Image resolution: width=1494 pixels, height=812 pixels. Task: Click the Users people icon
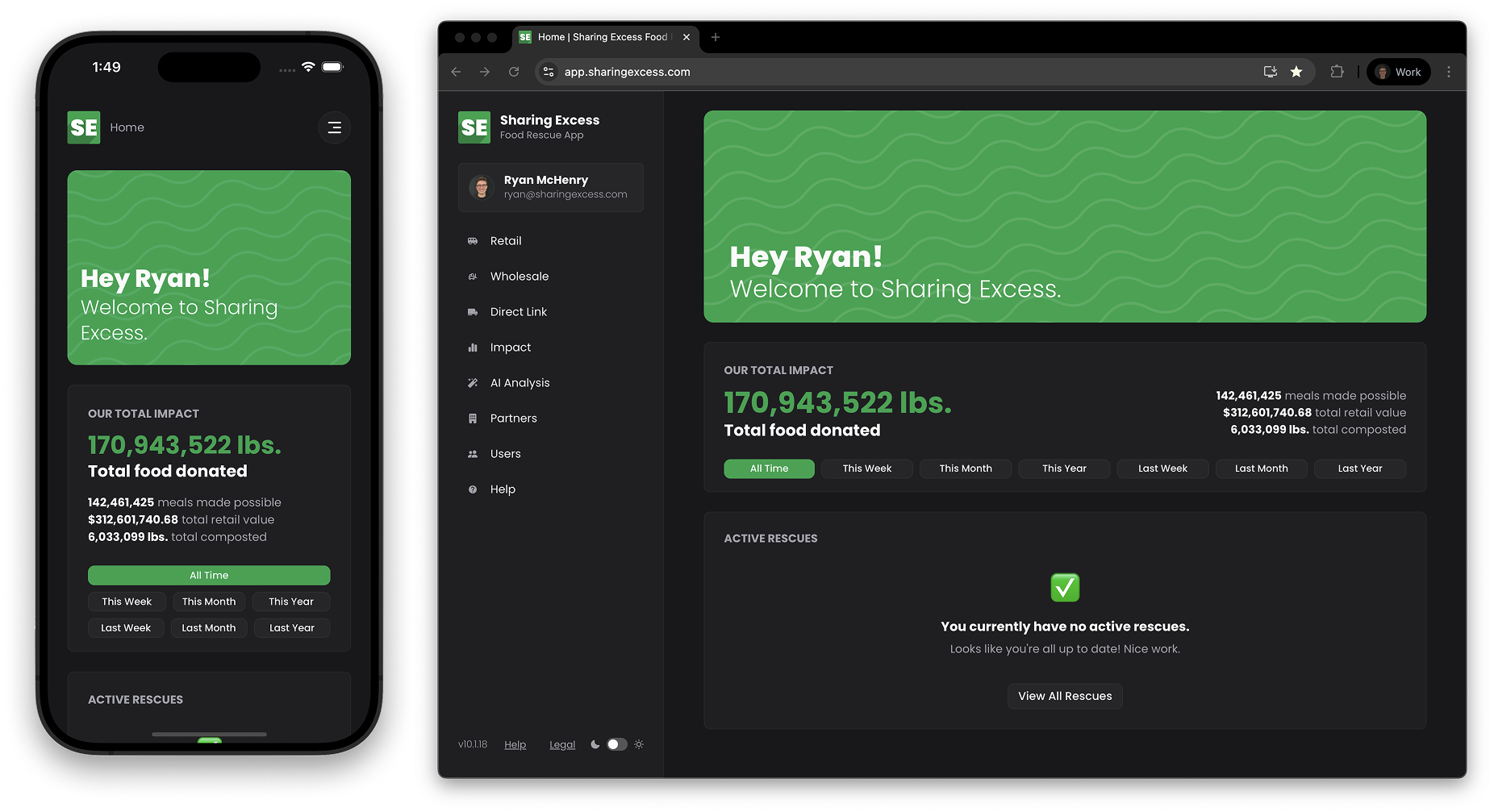(473, 454)
